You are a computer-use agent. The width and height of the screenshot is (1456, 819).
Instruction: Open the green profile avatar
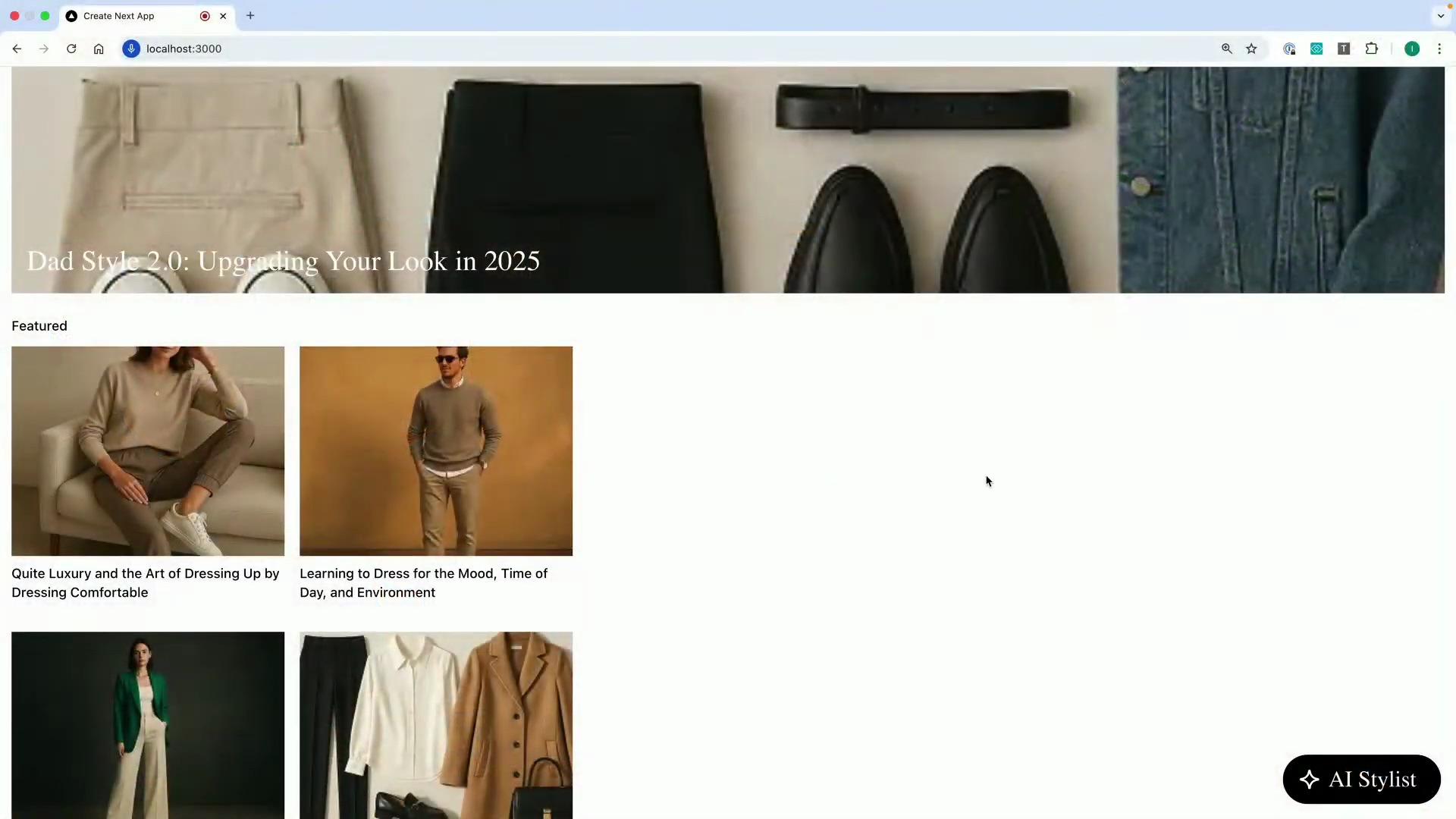click(1412, 49)
